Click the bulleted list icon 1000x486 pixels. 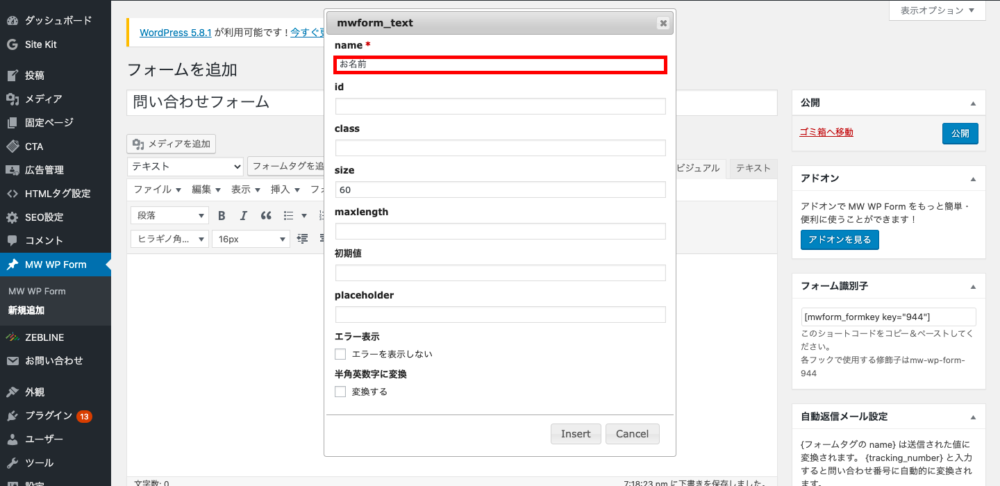289,215
